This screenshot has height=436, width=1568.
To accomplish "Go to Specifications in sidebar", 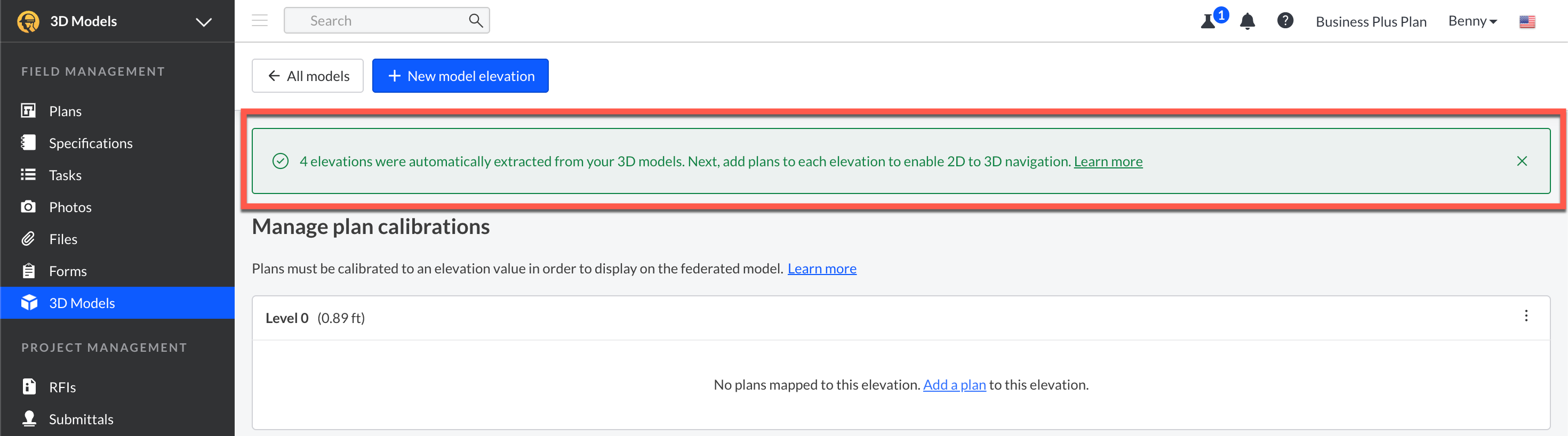I will pos(90,143).
